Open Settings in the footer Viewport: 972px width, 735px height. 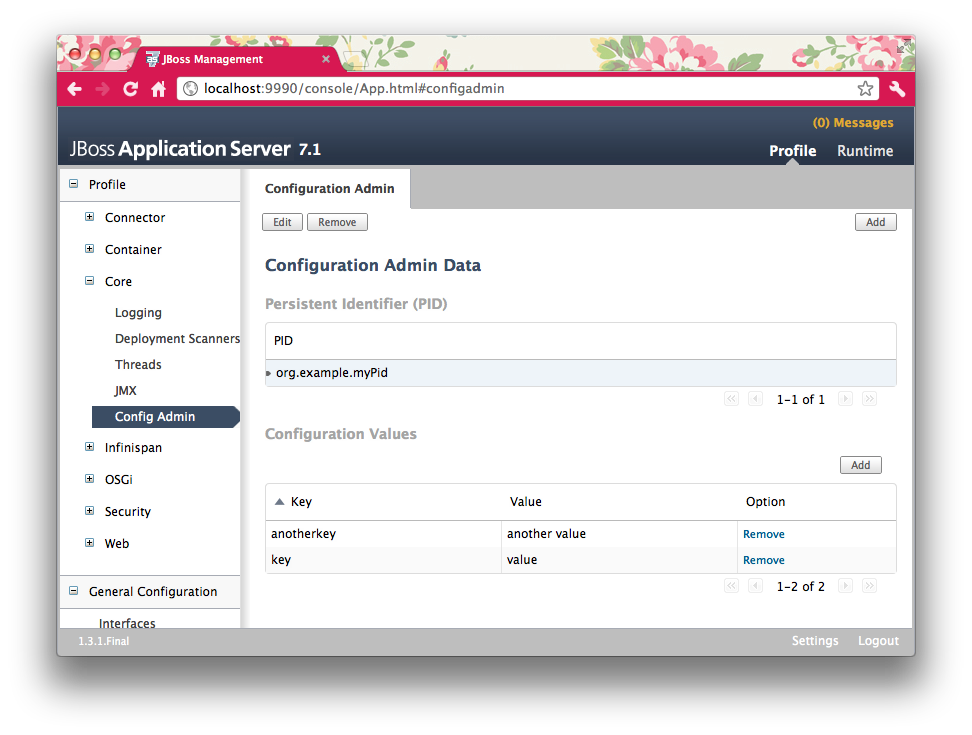tap(815, 641)
